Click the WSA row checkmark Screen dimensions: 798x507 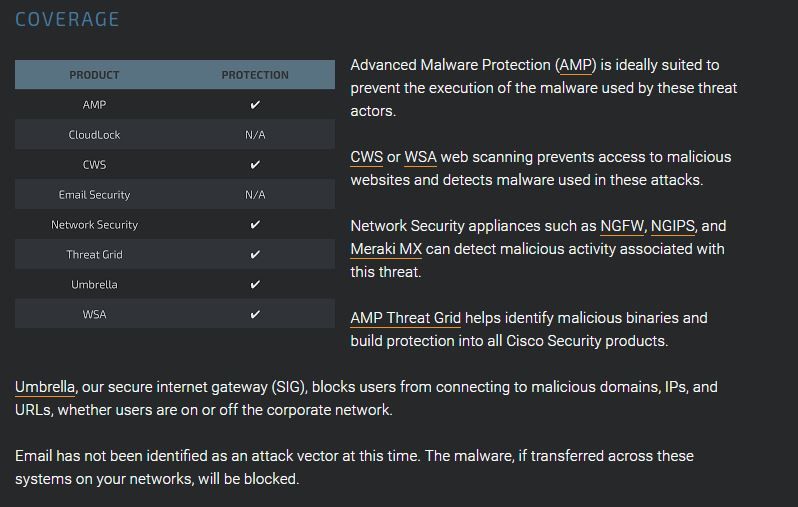pyautogui.click(x=255, y=314)
